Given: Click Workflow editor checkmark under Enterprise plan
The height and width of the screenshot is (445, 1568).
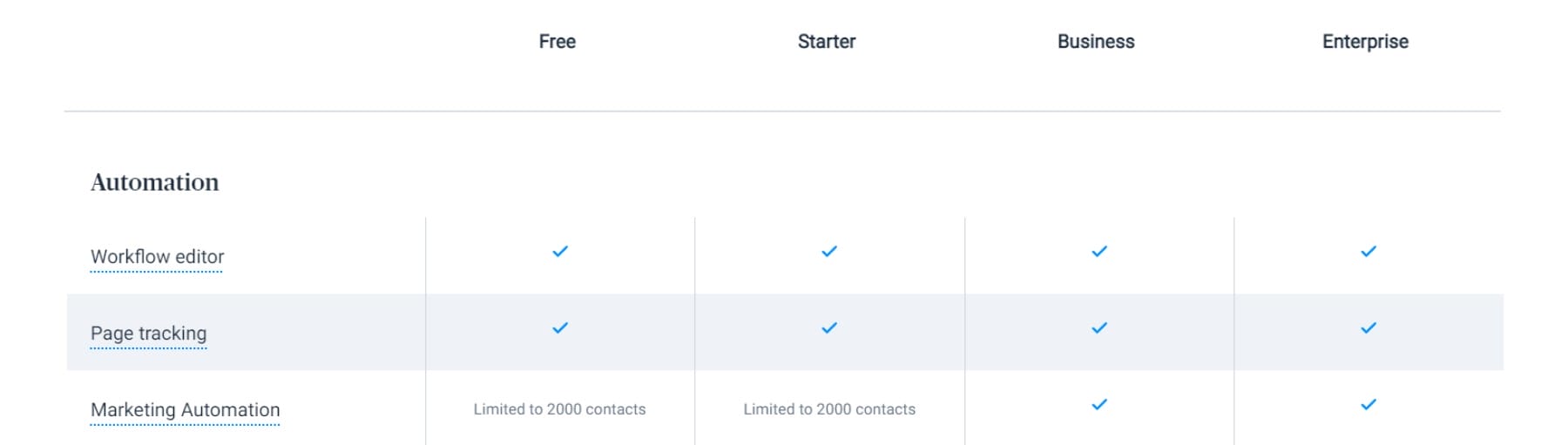Looking at the screenshot, I should [1369, 252].
